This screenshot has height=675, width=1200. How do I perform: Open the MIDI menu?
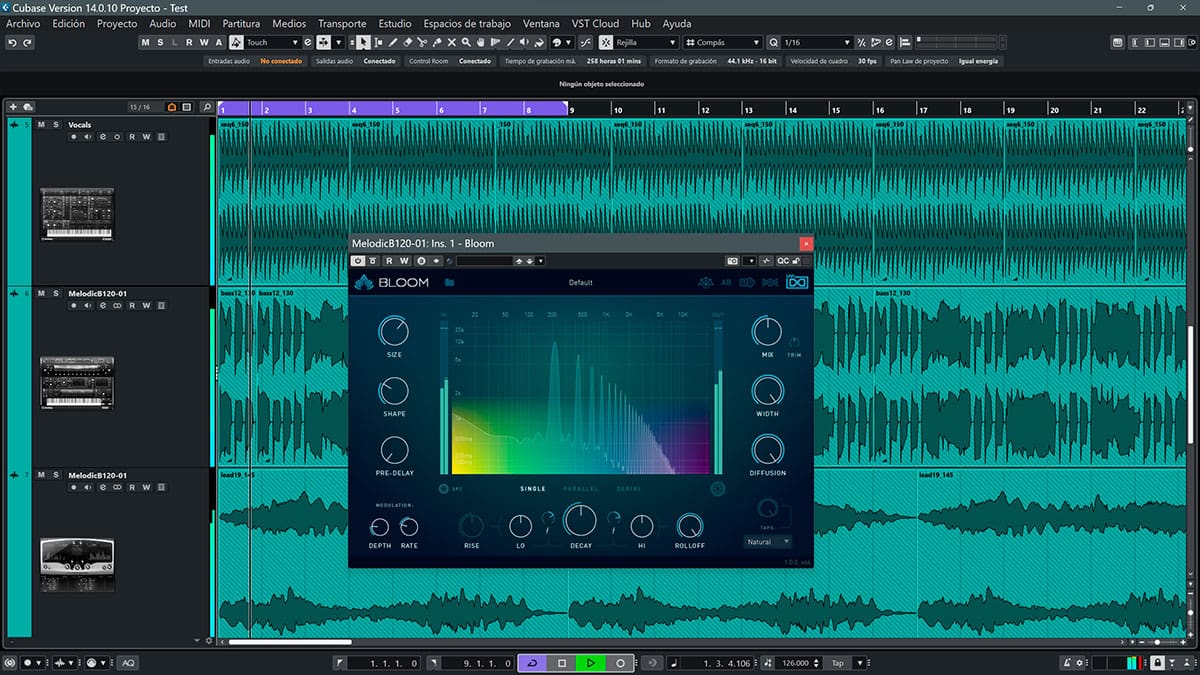click(199, 23)
